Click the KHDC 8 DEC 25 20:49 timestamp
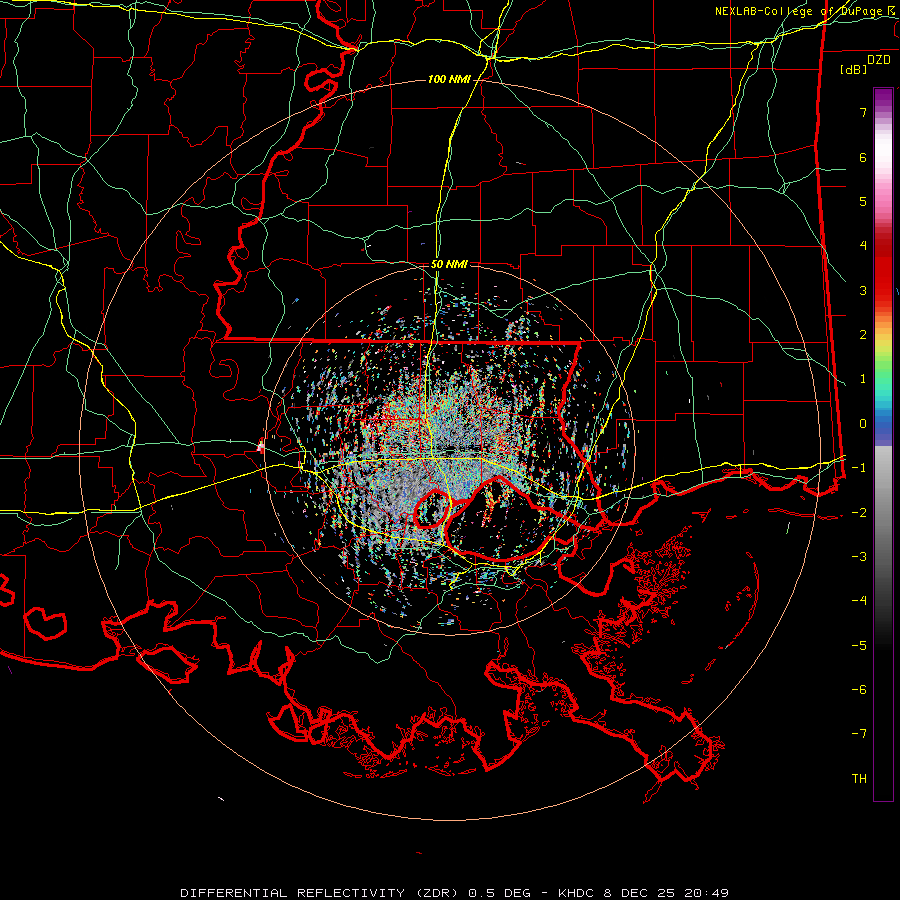 [x=643, y=893]
